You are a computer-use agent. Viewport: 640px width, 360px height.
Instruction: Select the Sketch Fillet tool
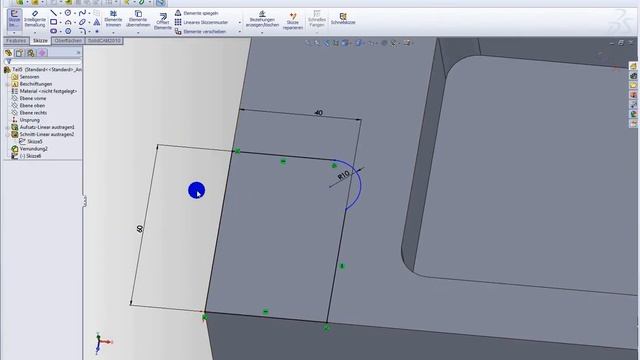[82, 31]
